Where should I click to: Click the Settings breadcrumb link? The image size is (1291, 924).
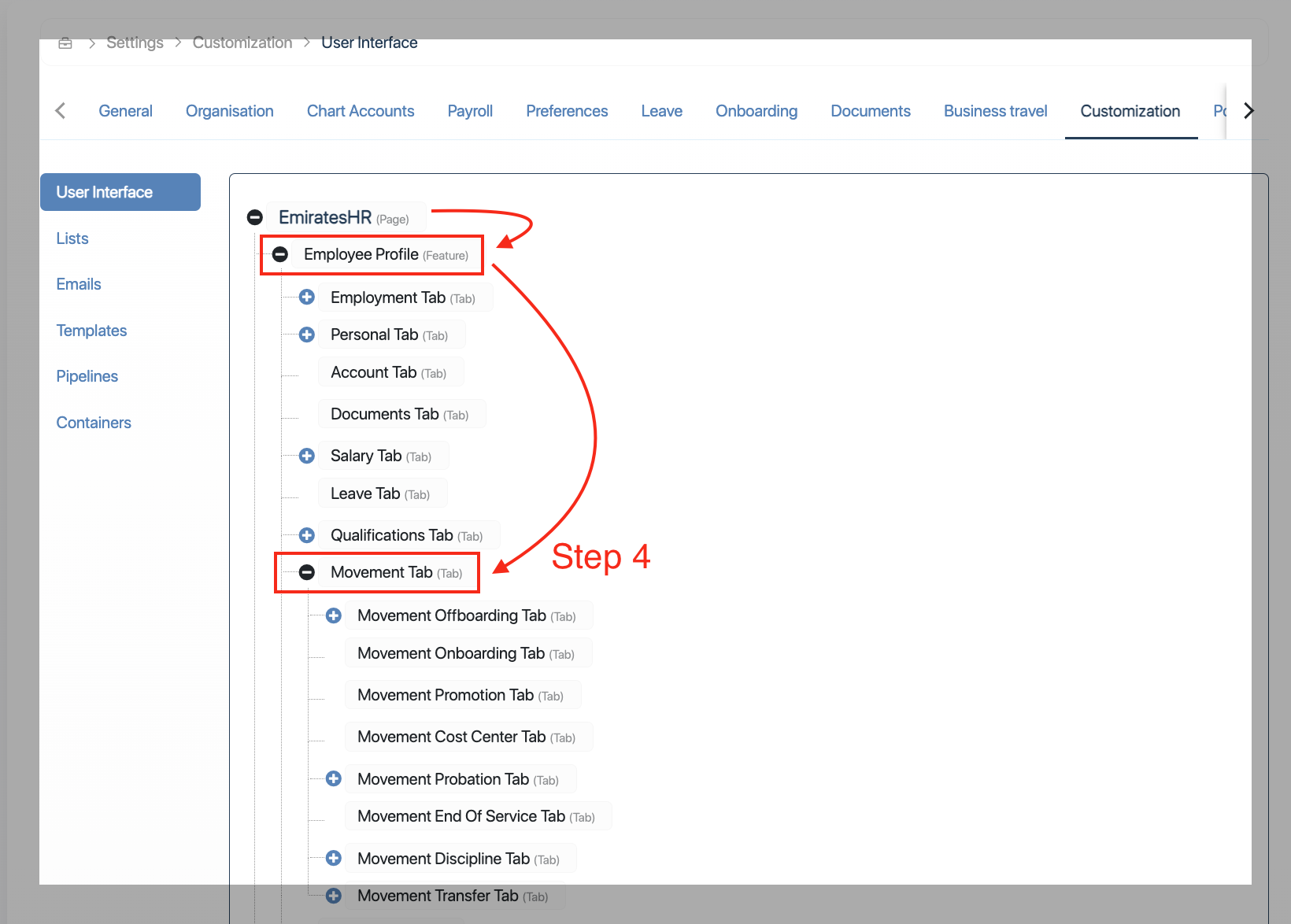click(135, 43)
